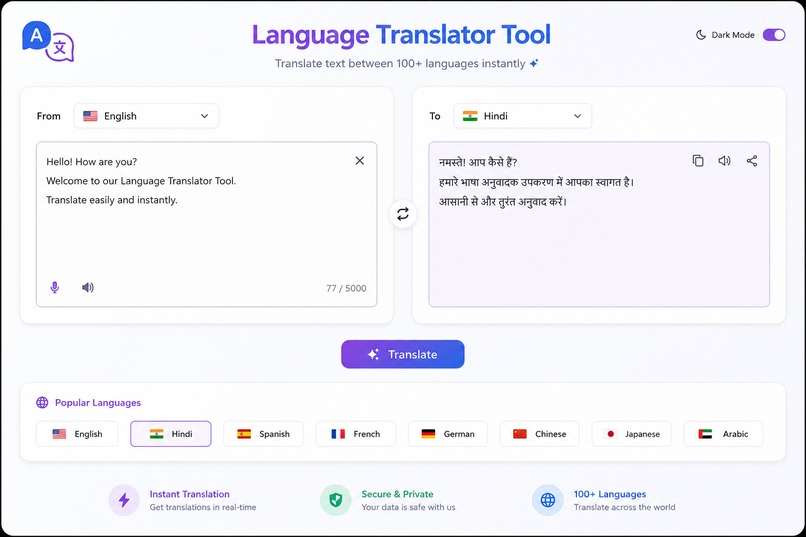The image size is (806, 537).
Task: Click 'Get translations in real-time' text
Action: point(203,507)
